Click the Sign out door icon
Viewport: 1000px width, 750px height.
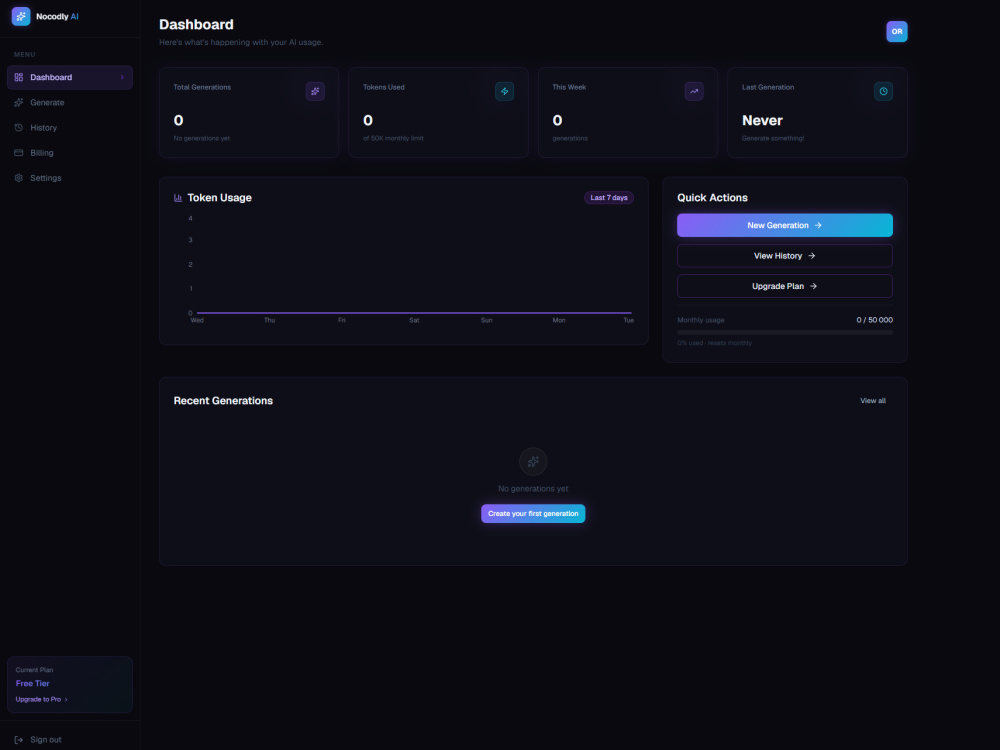pyautogui.click(x=18, y=740)
